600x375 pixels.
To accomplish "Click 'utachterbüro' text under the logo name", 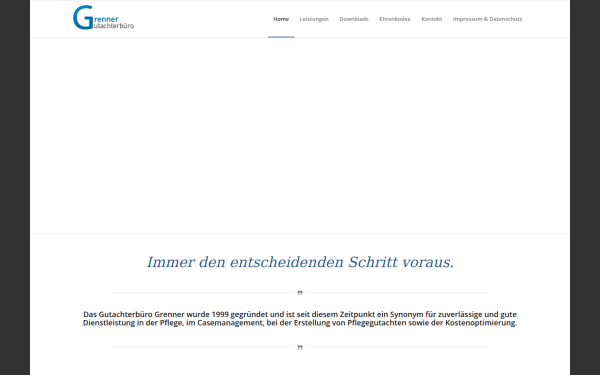I will pos(114,26).
